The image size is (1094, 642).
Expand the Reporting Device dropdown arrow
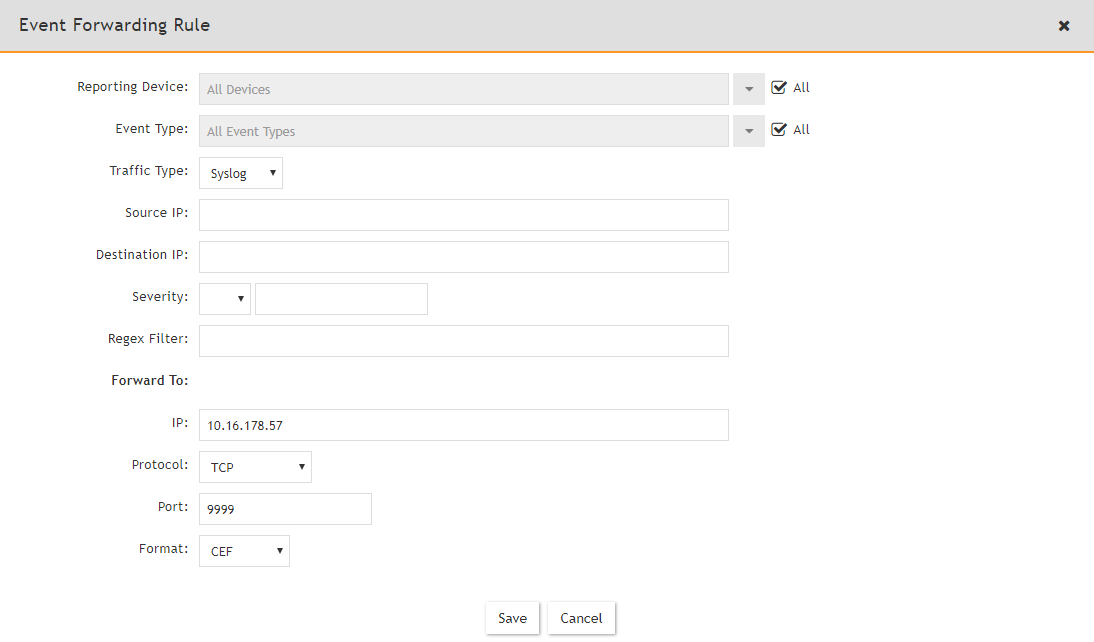pos(748,89)
